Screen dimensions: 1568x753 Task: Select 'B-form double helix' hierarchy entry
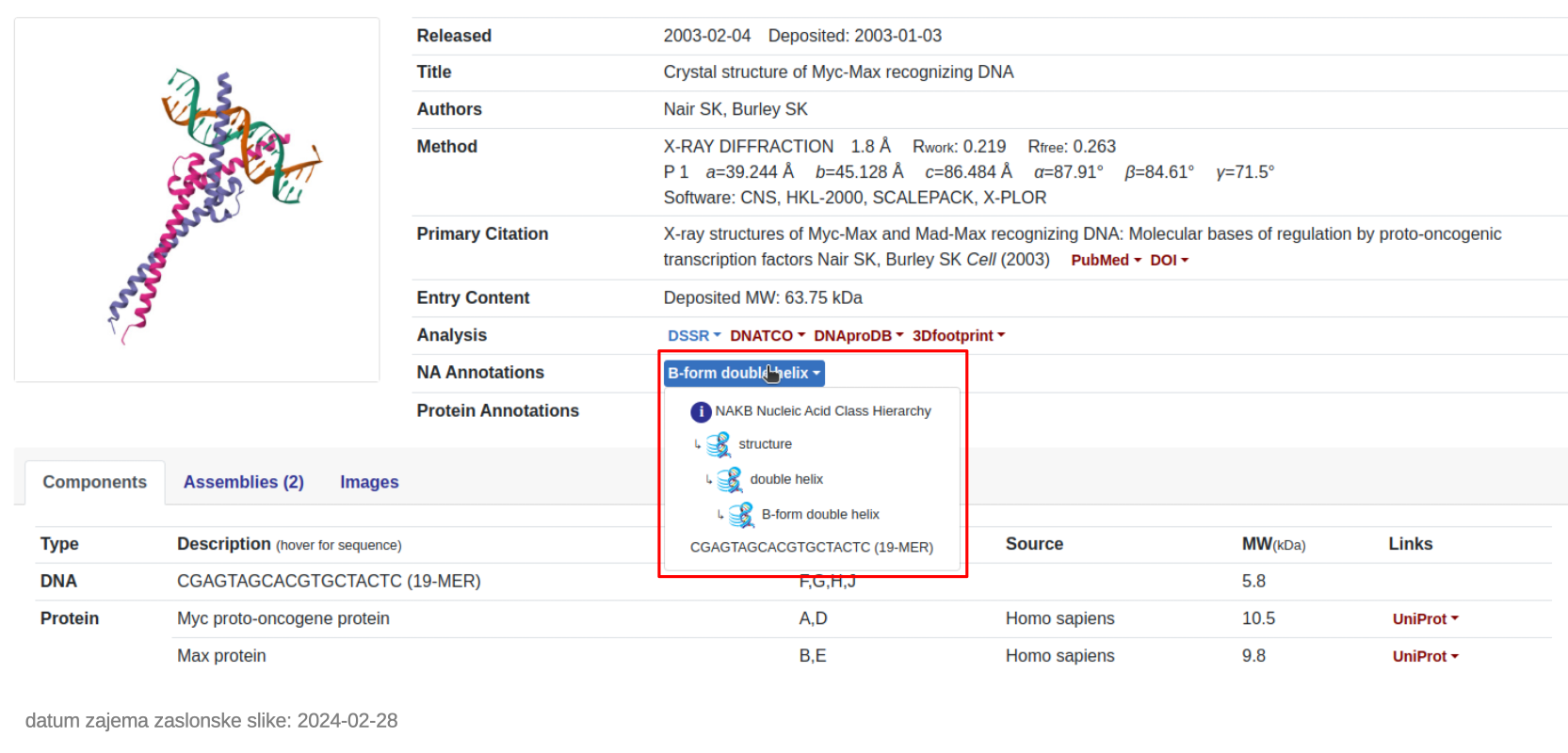click(820, 514)
